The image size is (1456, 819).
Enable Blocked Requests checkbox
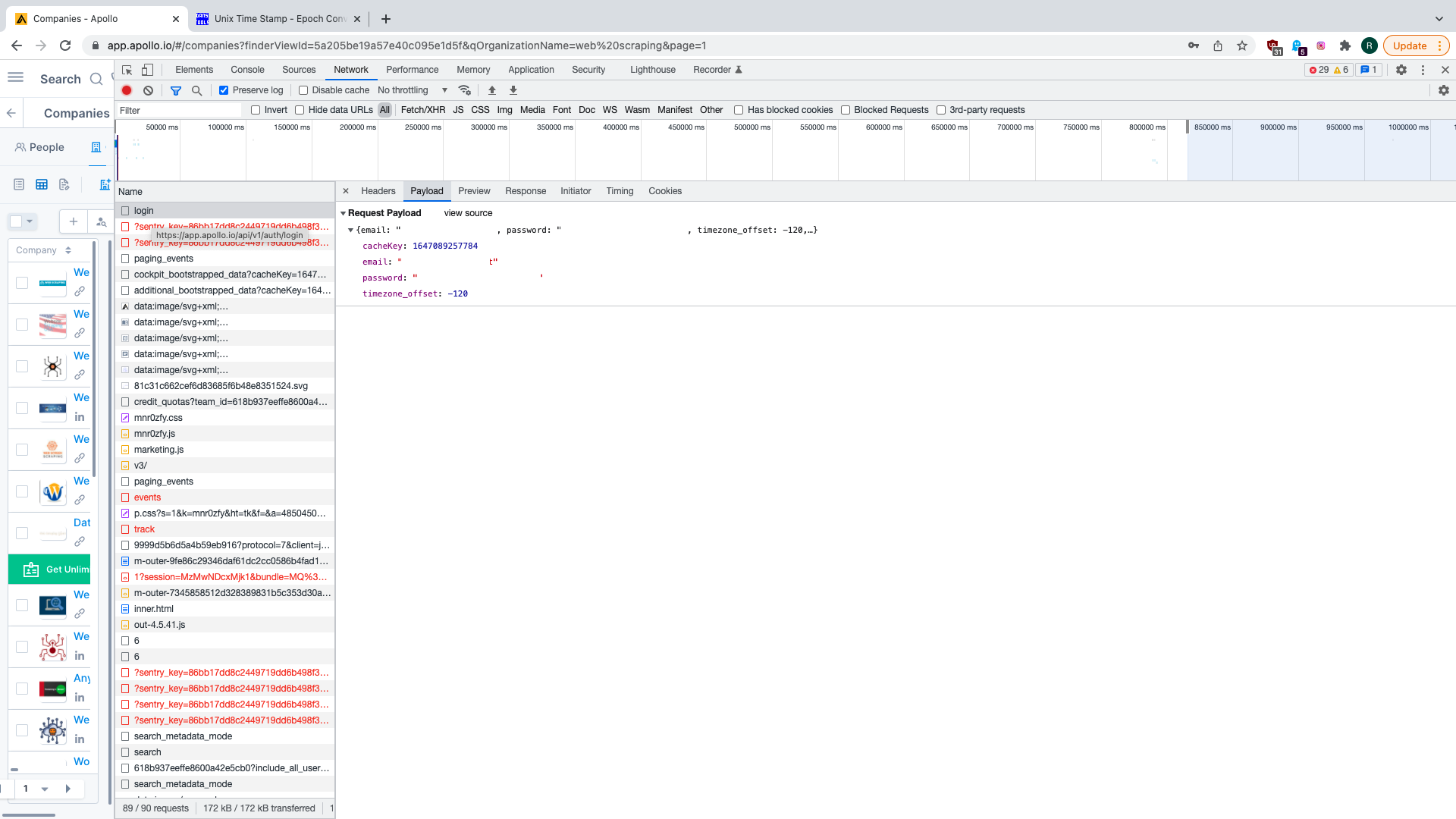[x=846, y=110]
